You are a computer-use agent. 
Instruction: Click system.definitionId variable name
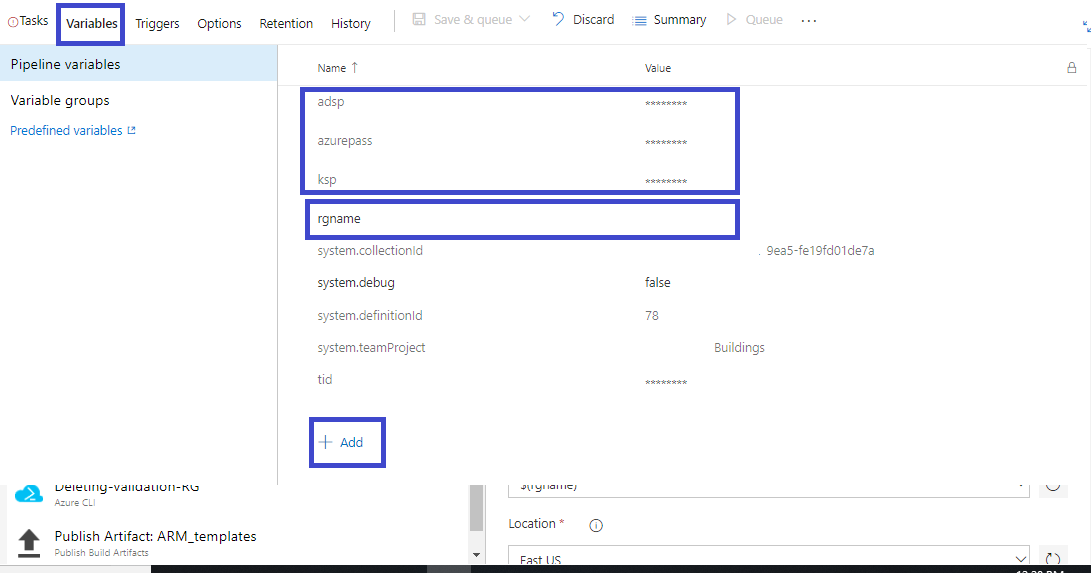click(x=369, y=315)
